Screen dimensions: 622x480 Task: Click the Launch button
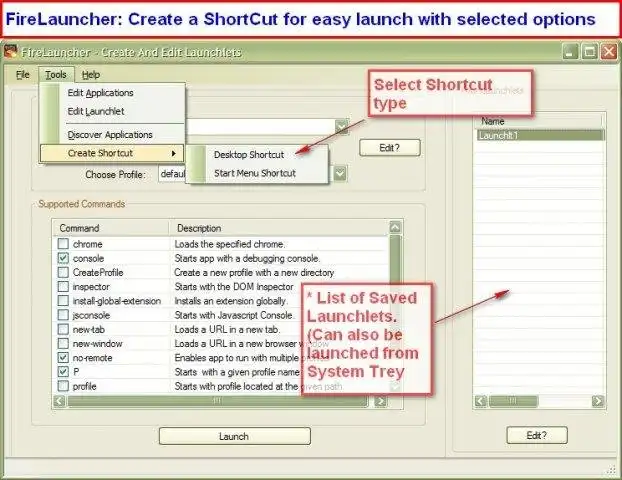234,436
